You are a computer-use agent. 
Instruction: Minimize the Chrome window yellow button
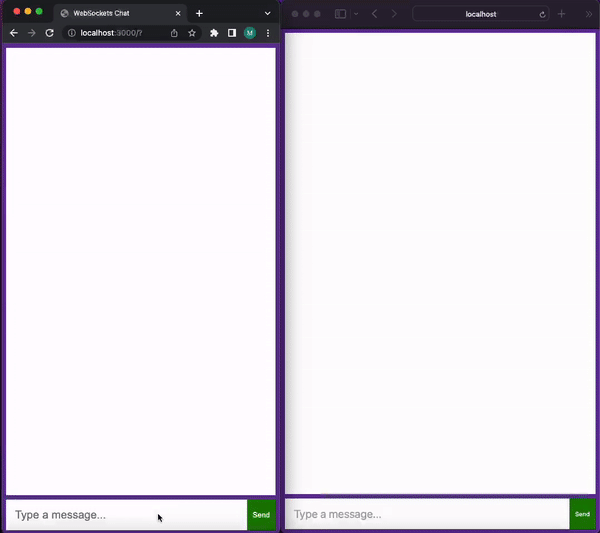pyautogui.click(x=28, y=11)
